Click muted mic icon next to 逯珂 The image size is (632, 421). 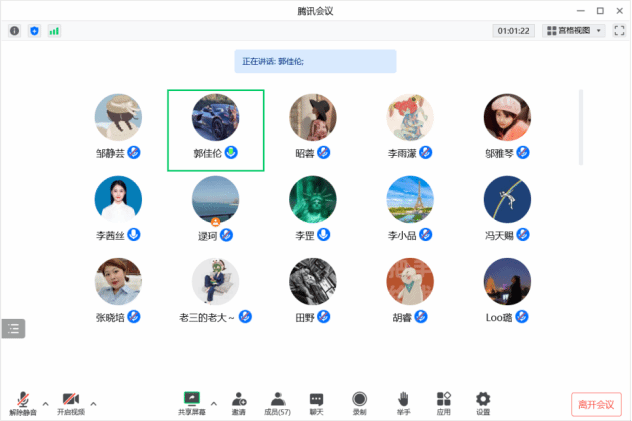point(226,235)
